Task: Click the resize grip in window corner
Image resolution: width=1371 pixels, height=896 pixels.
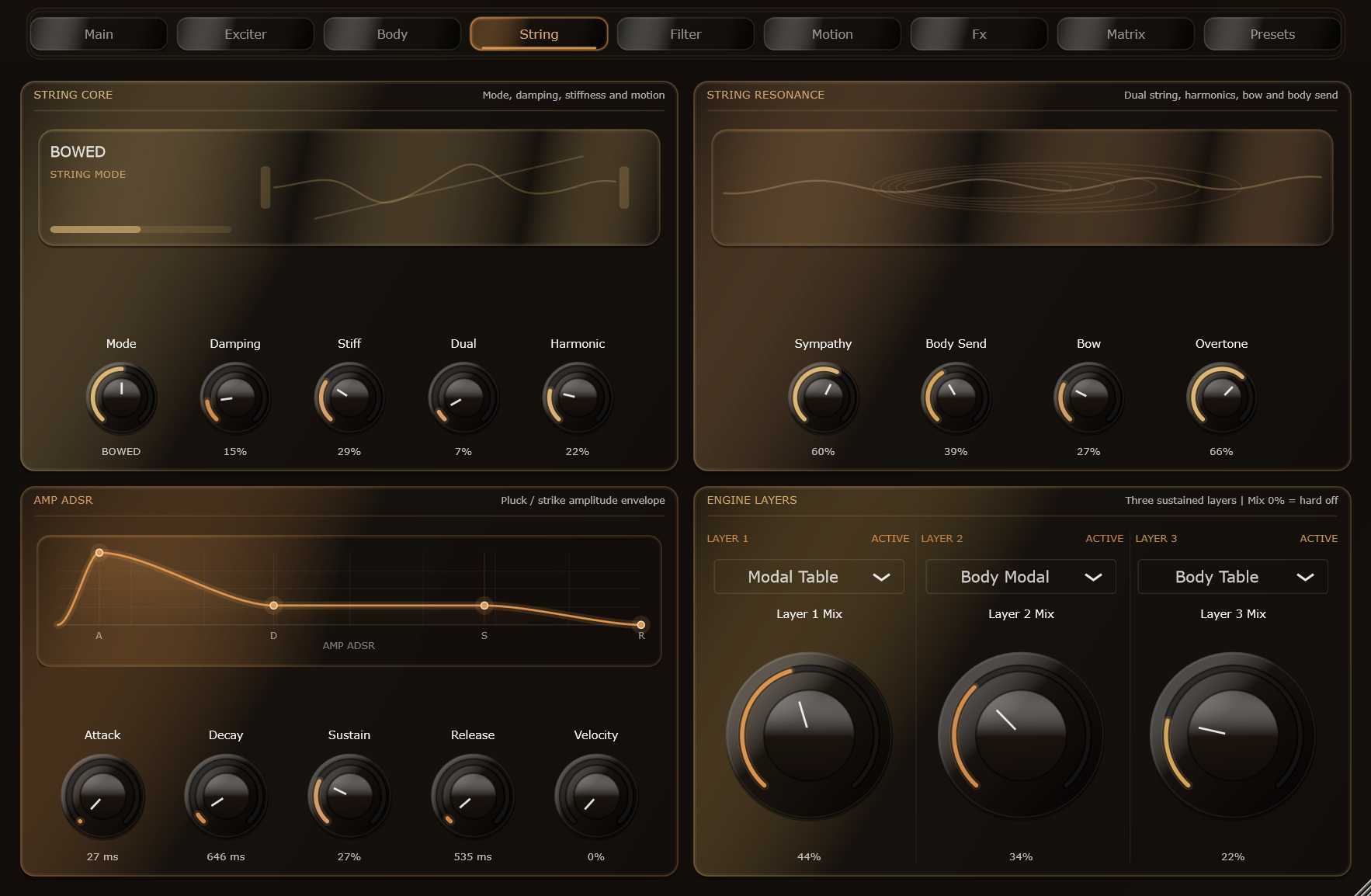Action: coord(1362,887)
